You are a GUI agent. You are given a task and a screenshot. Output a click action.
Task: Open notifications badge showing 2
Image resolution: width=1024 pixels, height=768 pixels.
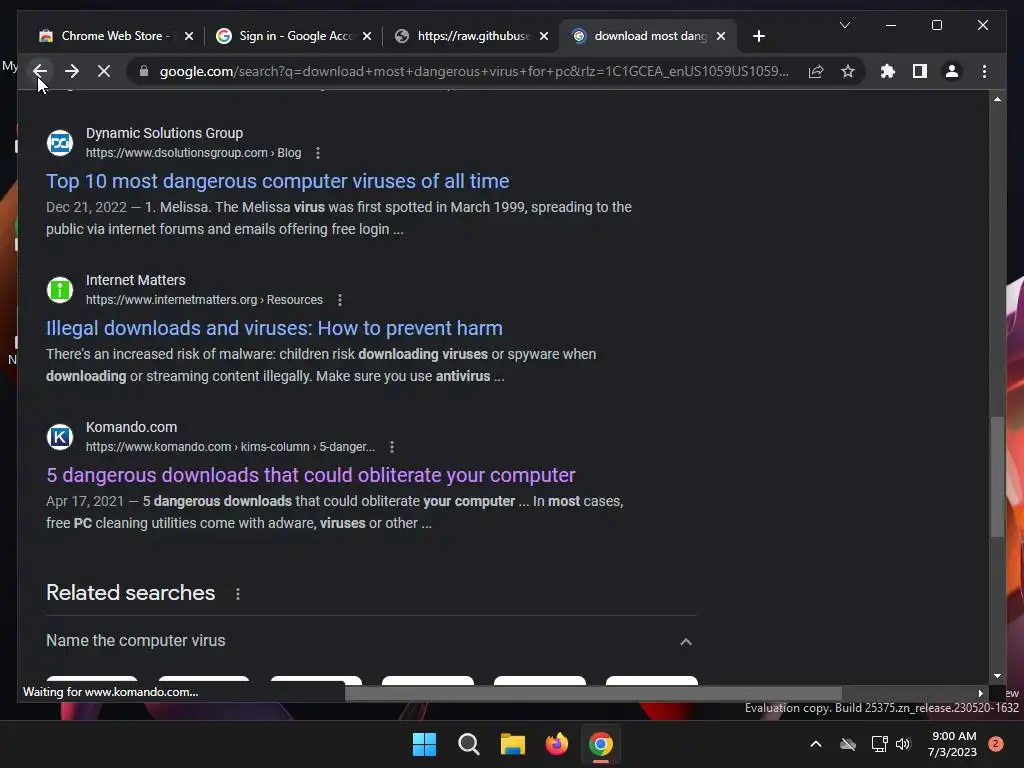(996, 744)
